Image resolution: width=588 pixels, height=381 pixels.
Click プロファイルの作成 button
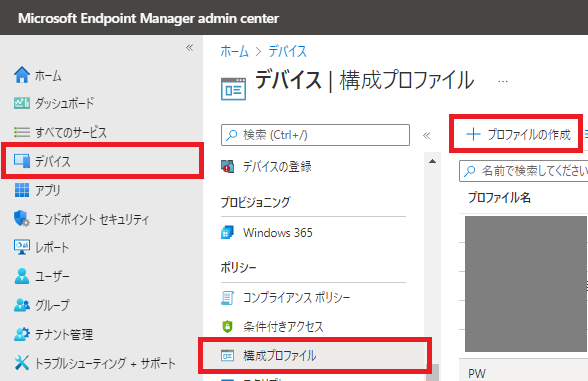coord(518,134)
